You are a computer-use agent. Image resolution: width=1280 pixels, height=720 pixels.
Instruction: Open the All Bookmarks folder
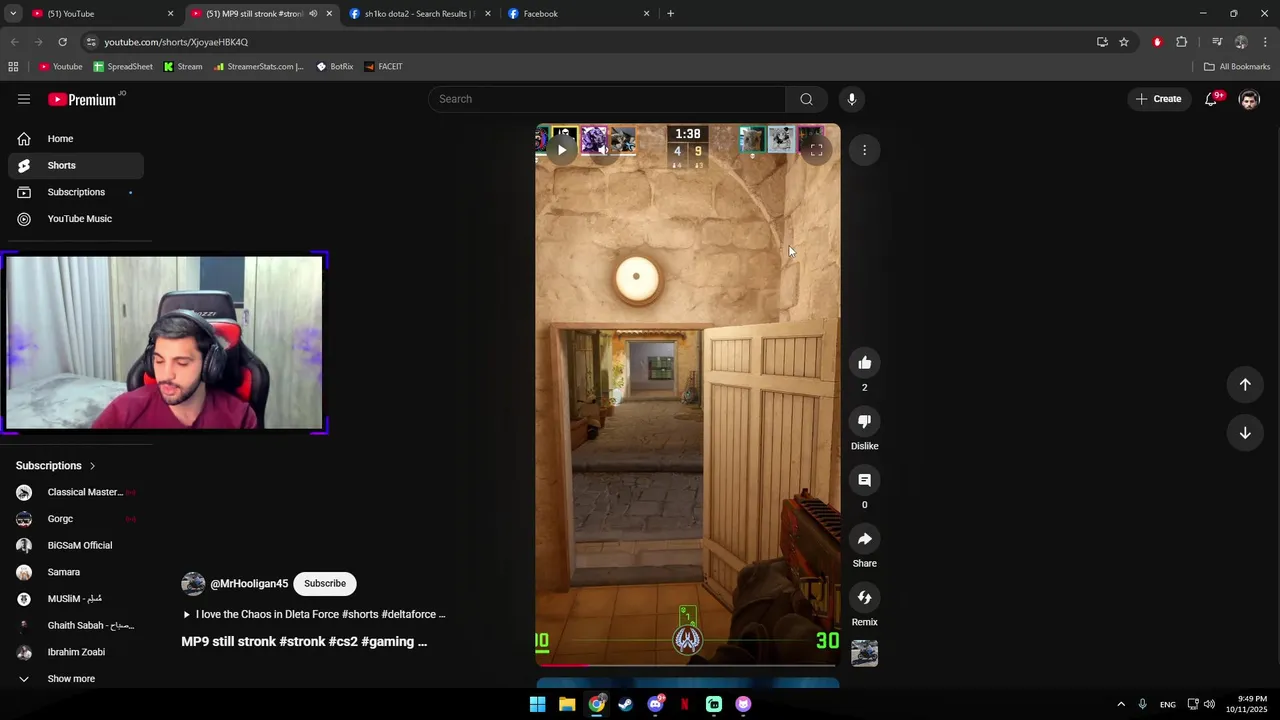(x=1237, y=67)
